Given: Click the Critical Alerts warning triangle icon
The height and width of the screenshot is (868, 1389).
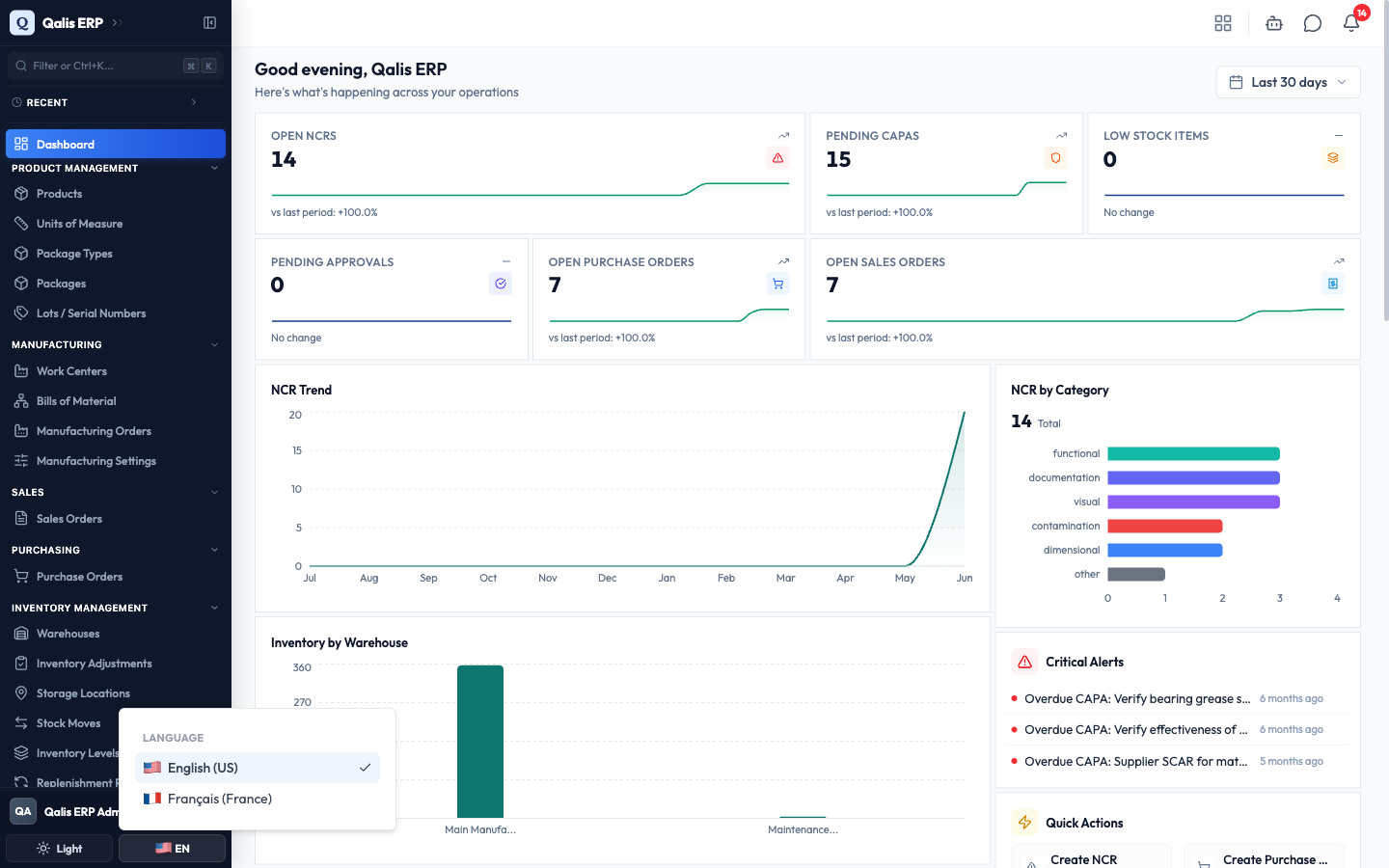Looking at the screenshot, I should pos(1024,662).
